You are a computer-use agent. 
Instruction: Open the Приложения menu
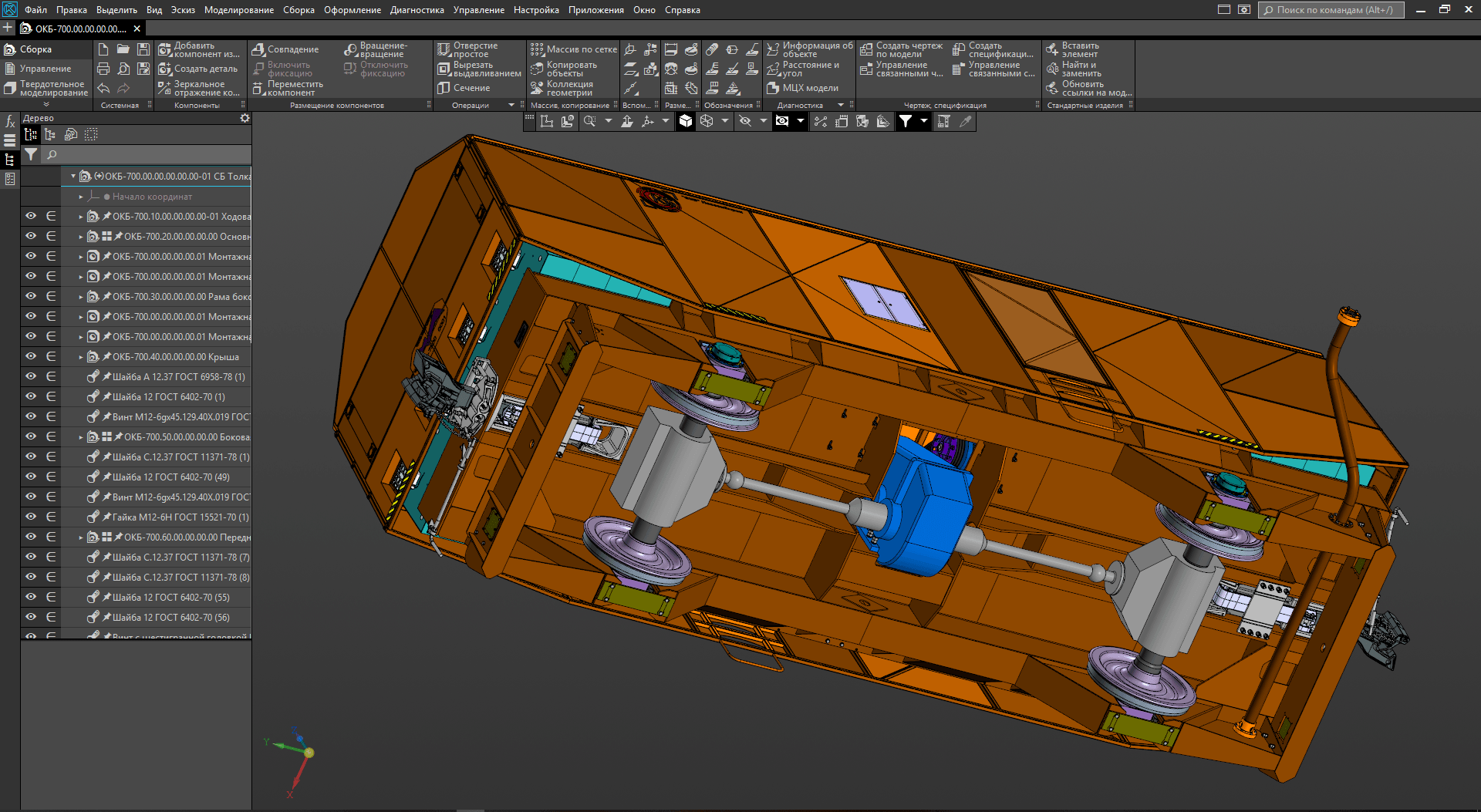(595, 10)
